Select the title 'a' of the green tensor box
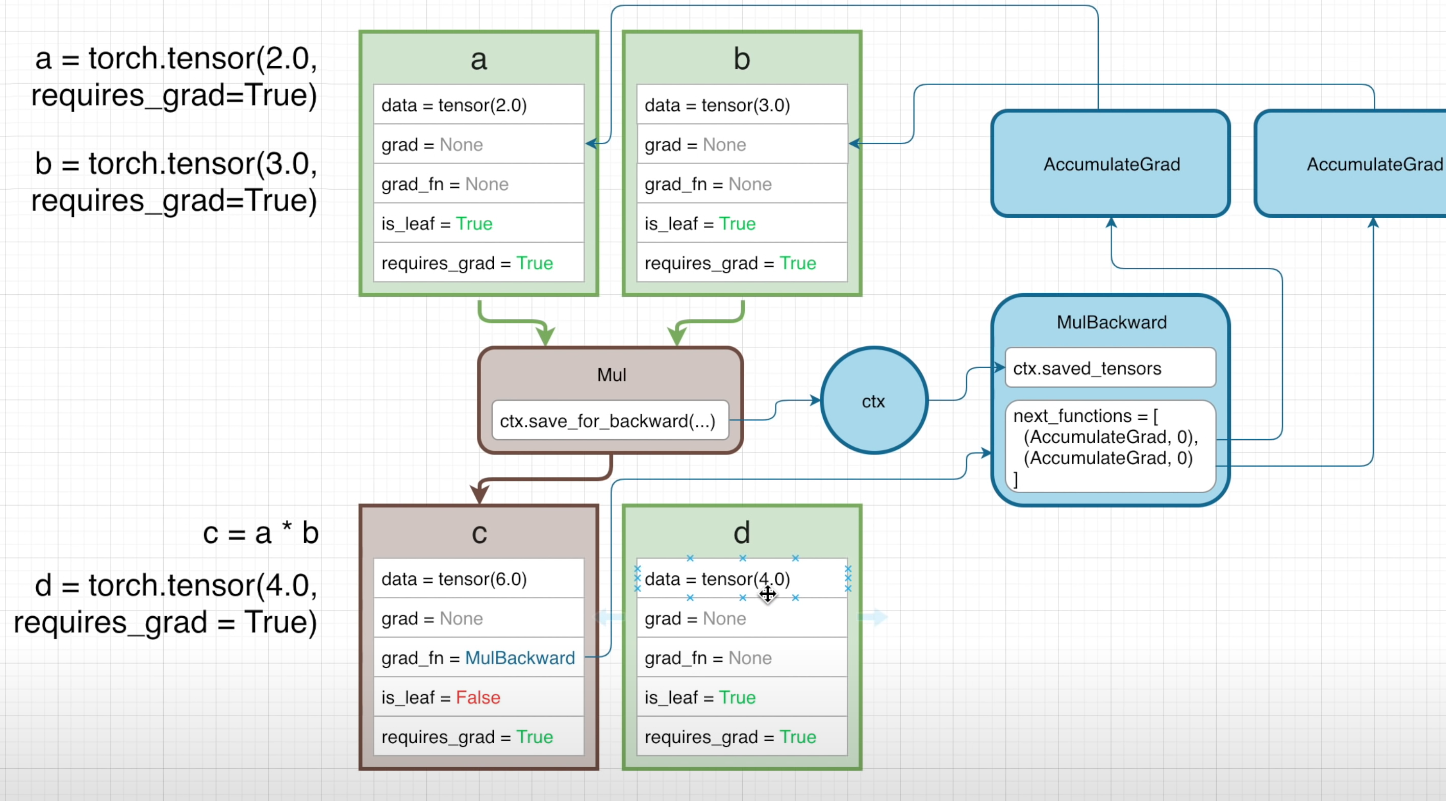Viewport: 1446px width, 801px height. click(479, 59)
